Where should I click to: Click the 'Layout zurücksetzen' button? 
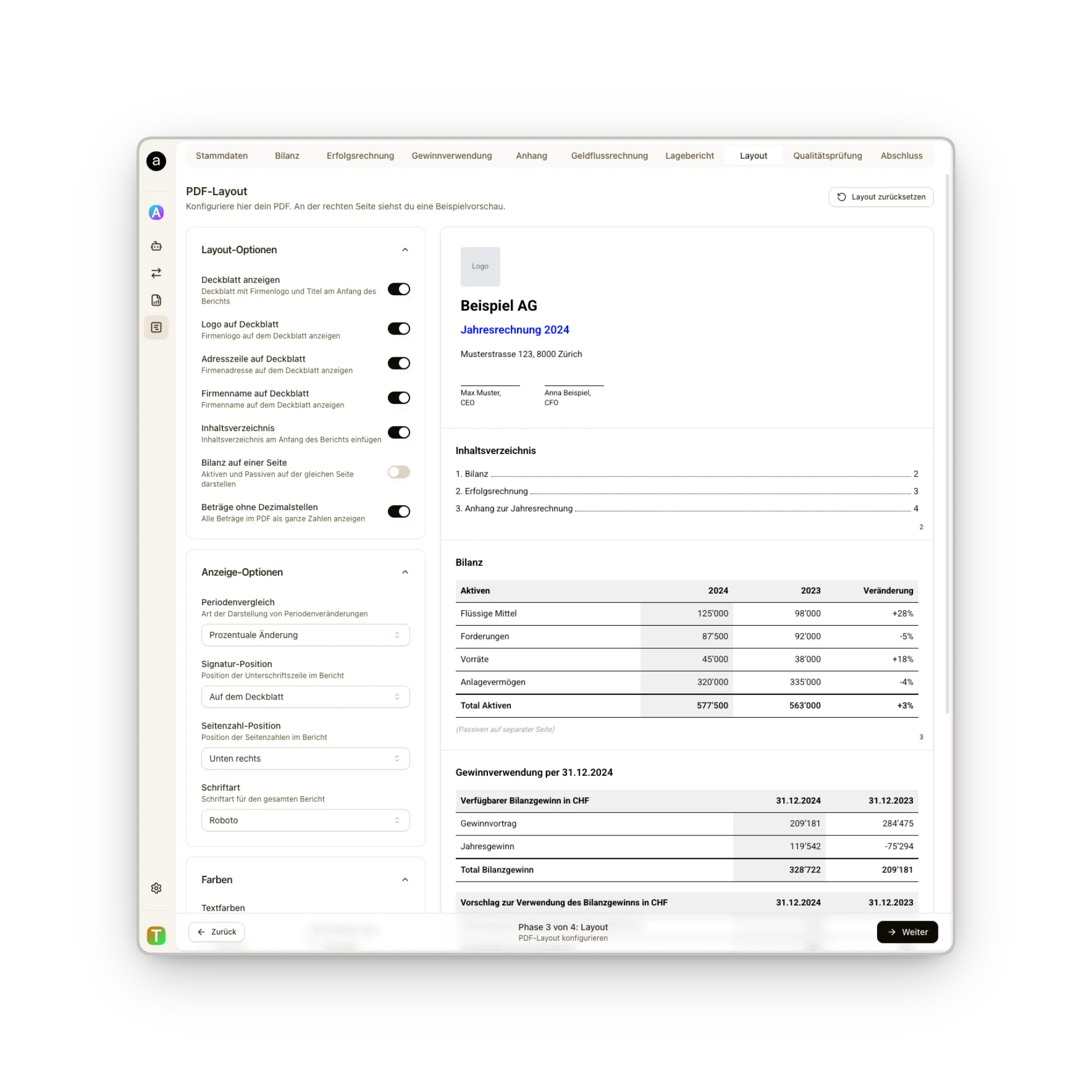click(880, 197)
